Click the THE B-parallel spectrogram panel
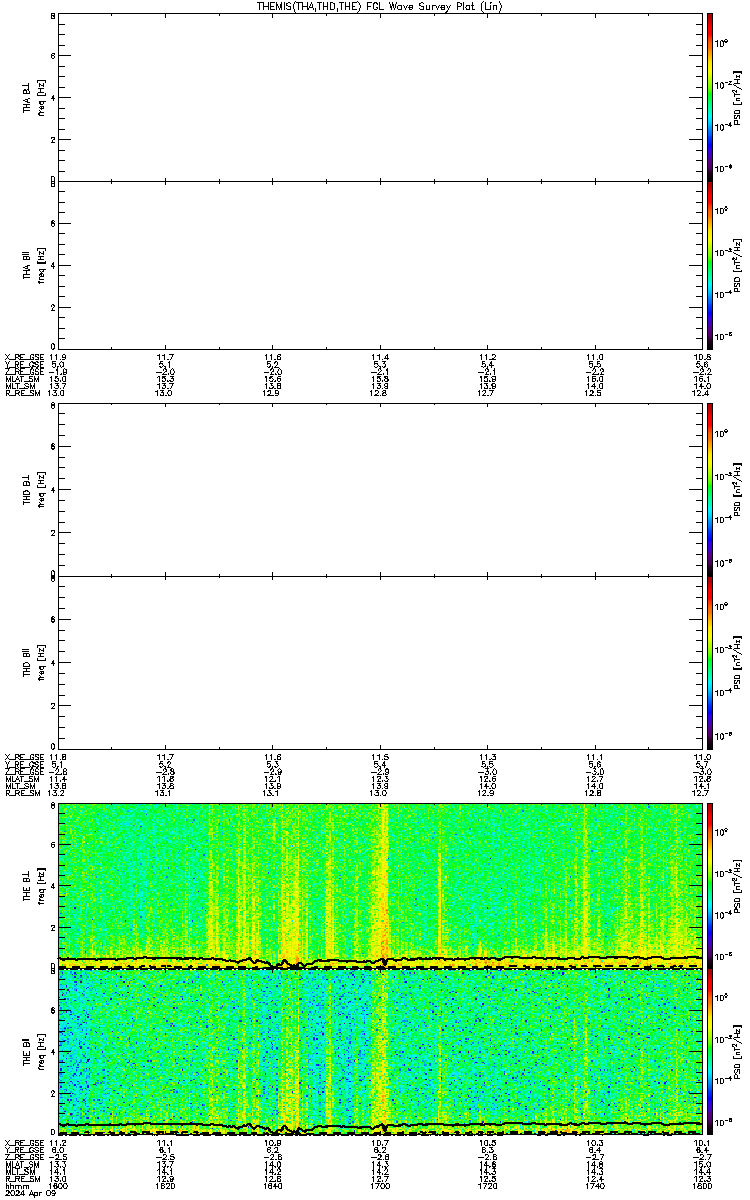Screen dimensions: 750x1200 [380, 1051]
